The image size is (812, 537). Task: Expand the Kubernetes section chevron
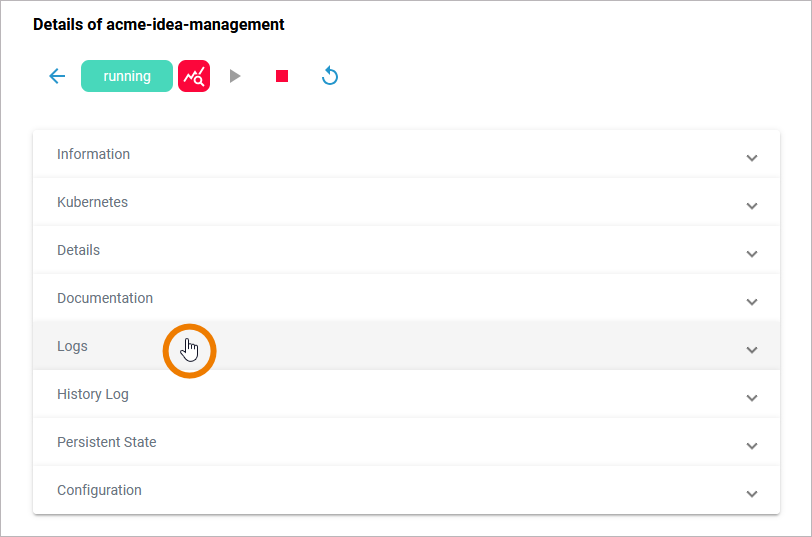752,206
